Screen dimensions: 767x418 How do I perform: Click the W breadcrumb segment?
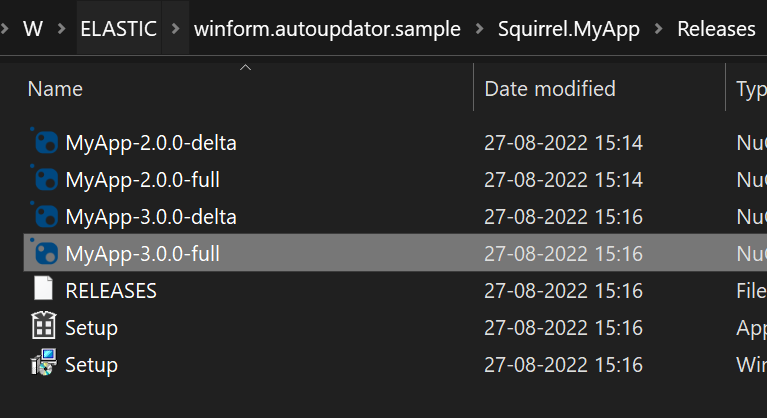pyautogui.click(x=34, y=29)
